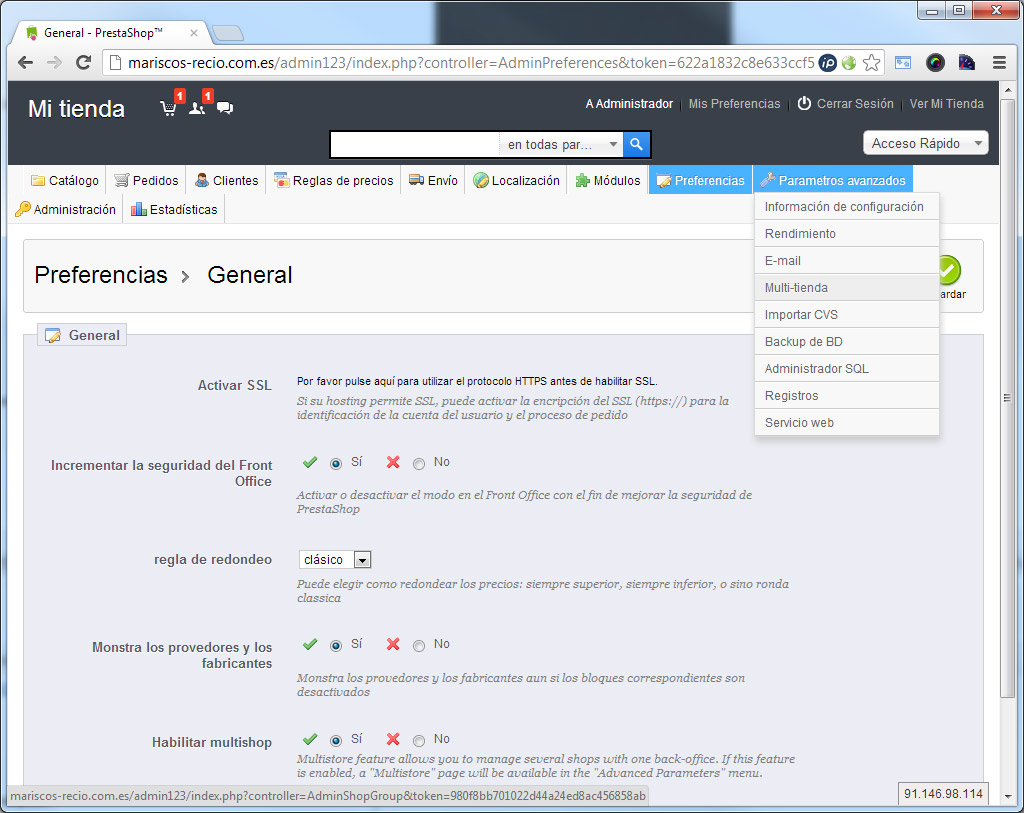Click the green globe extension icon
This screenshot has height=813, width=1024.
pos(849,63)
